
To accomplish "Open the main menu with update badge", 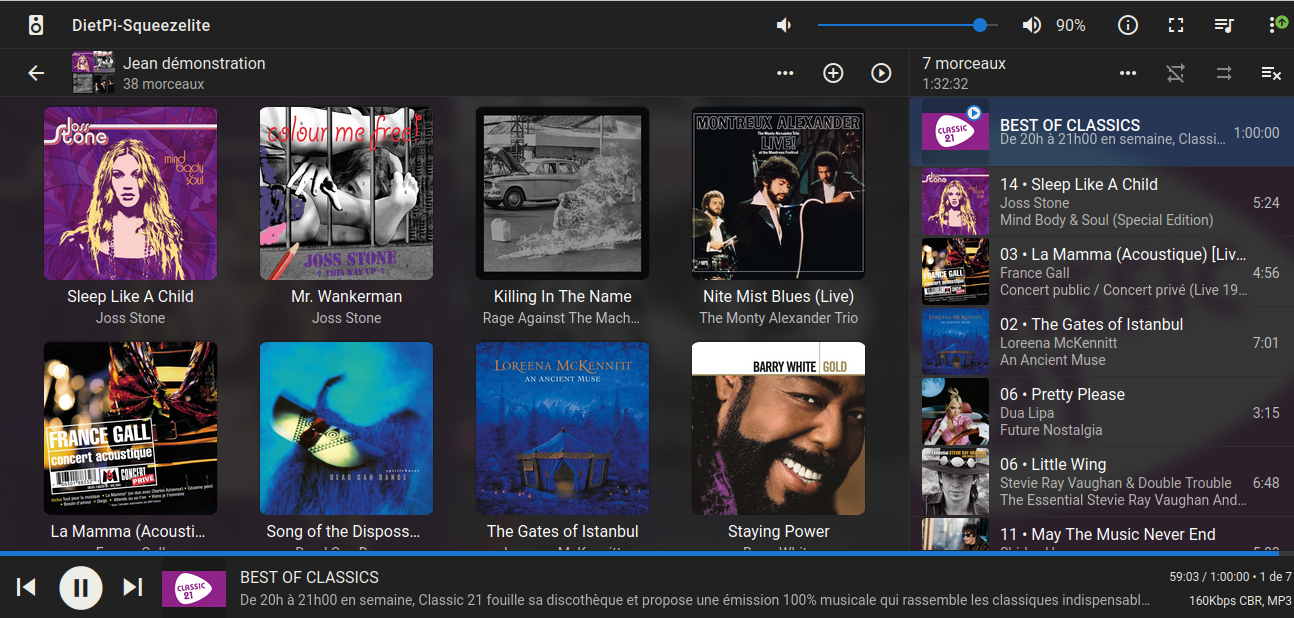I will point(1278,24).
